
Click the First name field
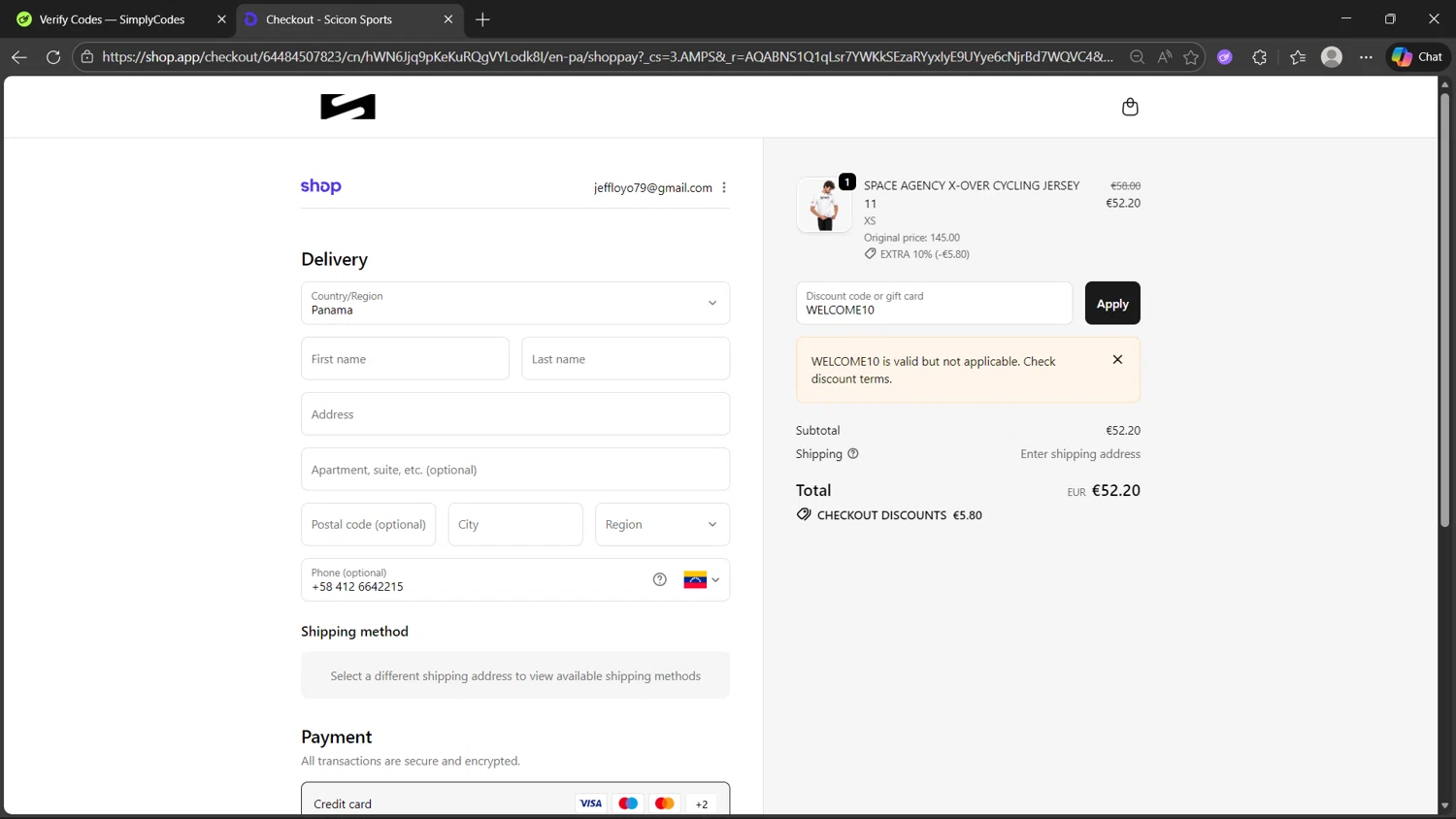pyautogui.click(x=405, y=359)
